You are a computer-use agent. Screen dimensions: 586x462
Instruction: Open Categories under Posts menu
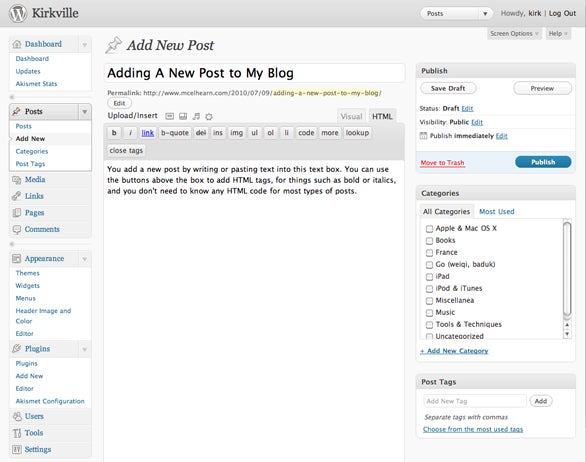[32, 151]
